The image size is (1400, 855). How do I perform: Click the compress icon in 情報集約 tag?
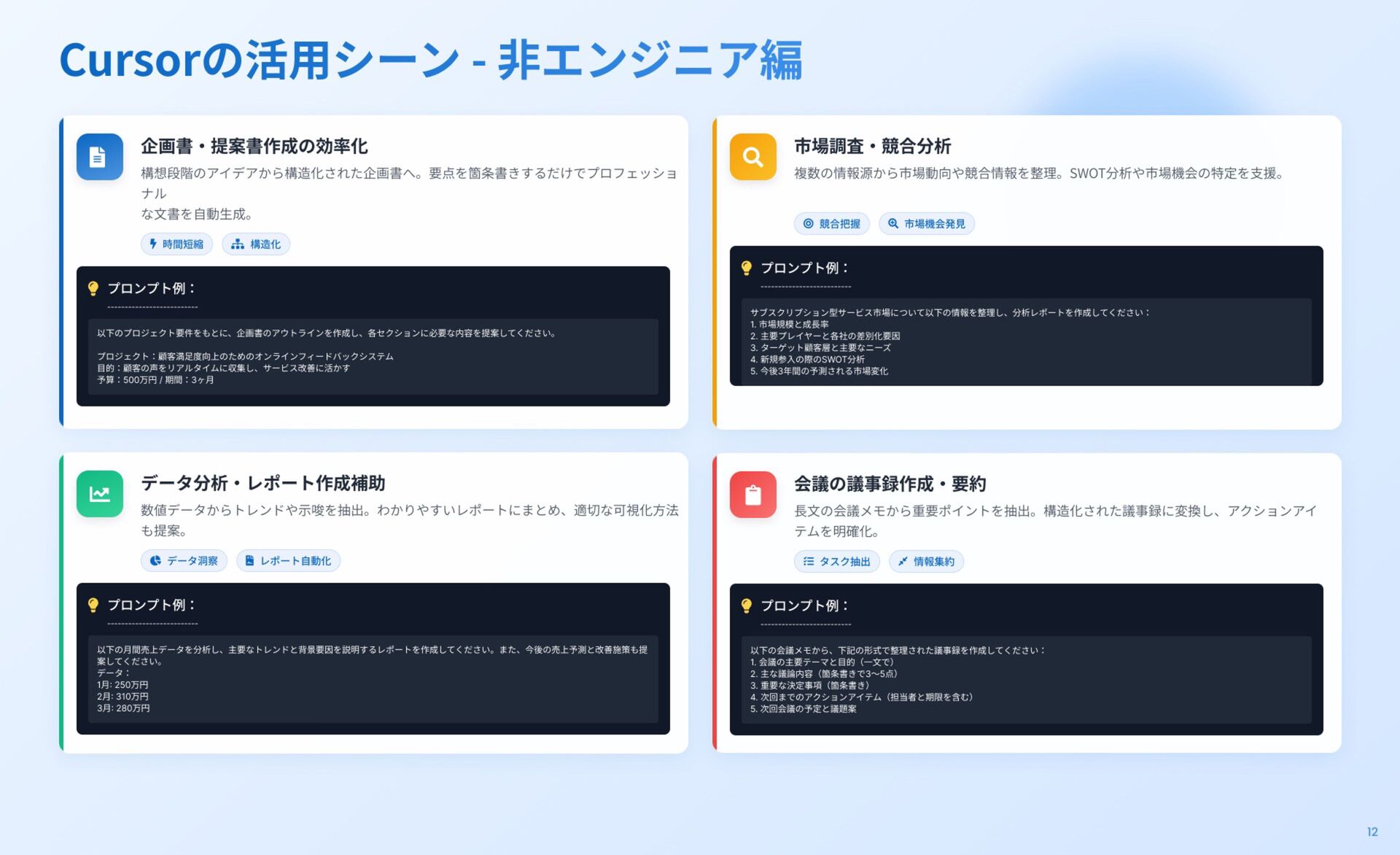(903, 562)
